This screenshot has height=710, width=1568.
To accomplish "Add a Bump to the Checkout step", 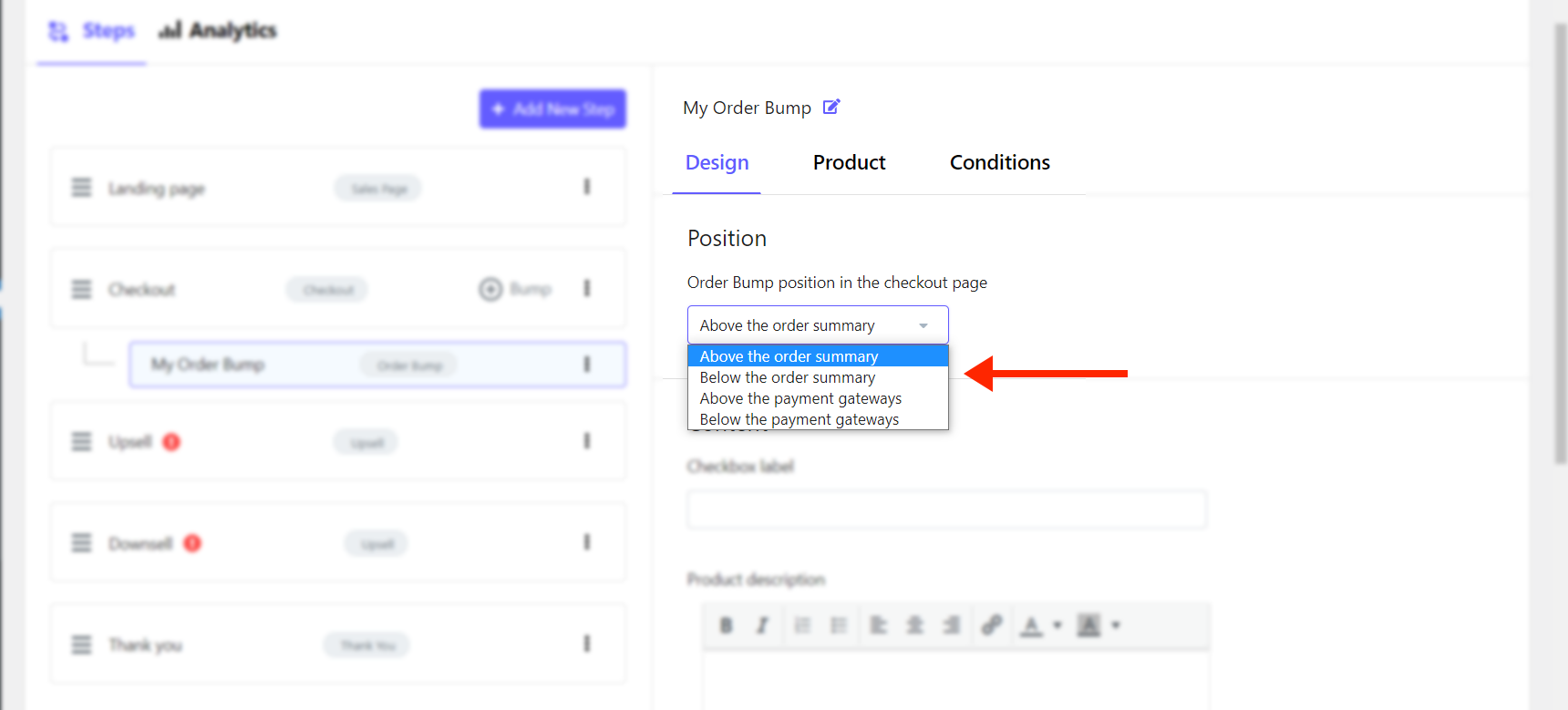I will pyautogui.click(x=515, y=289).
